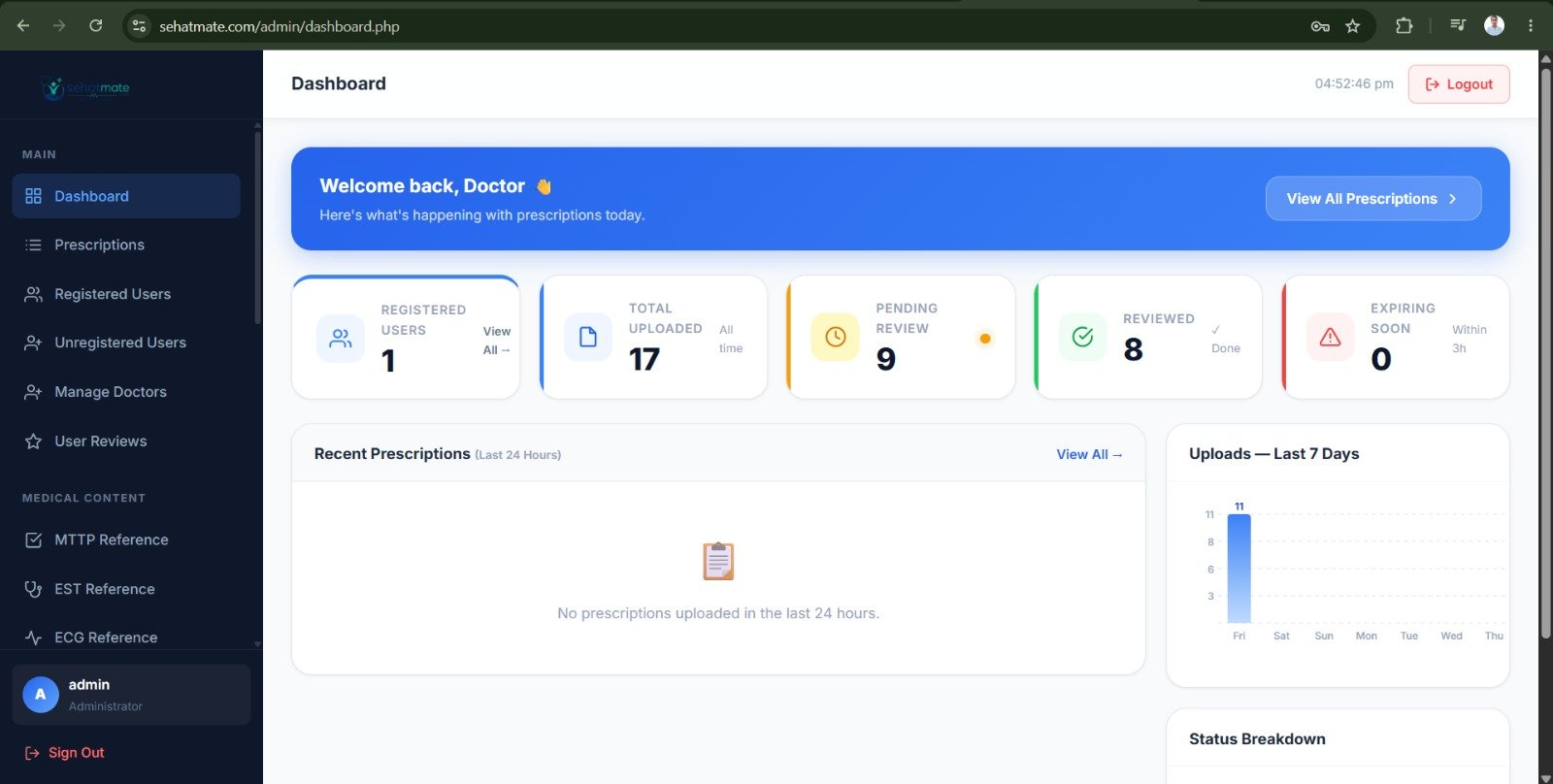1553x784 pixels.
Task: Open Dashboard in the sidebar menu
Action: click(126, 196)
